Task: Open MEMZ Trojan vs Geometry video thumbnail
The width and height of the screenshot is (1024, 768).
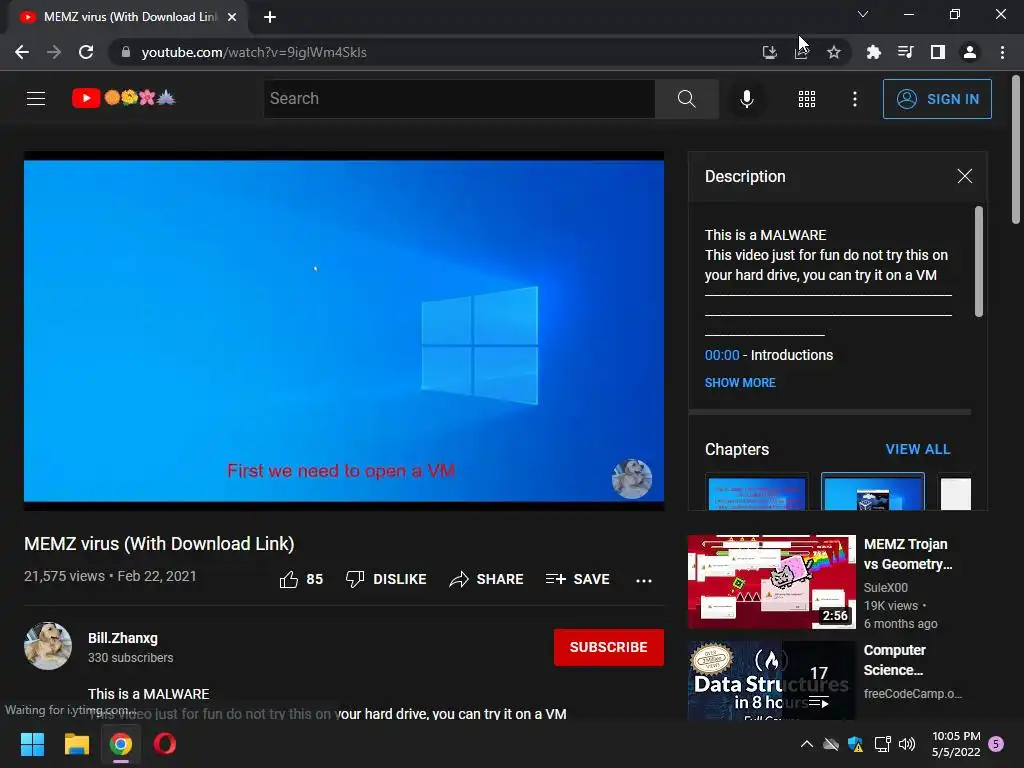Action: (x=771, y=582)
